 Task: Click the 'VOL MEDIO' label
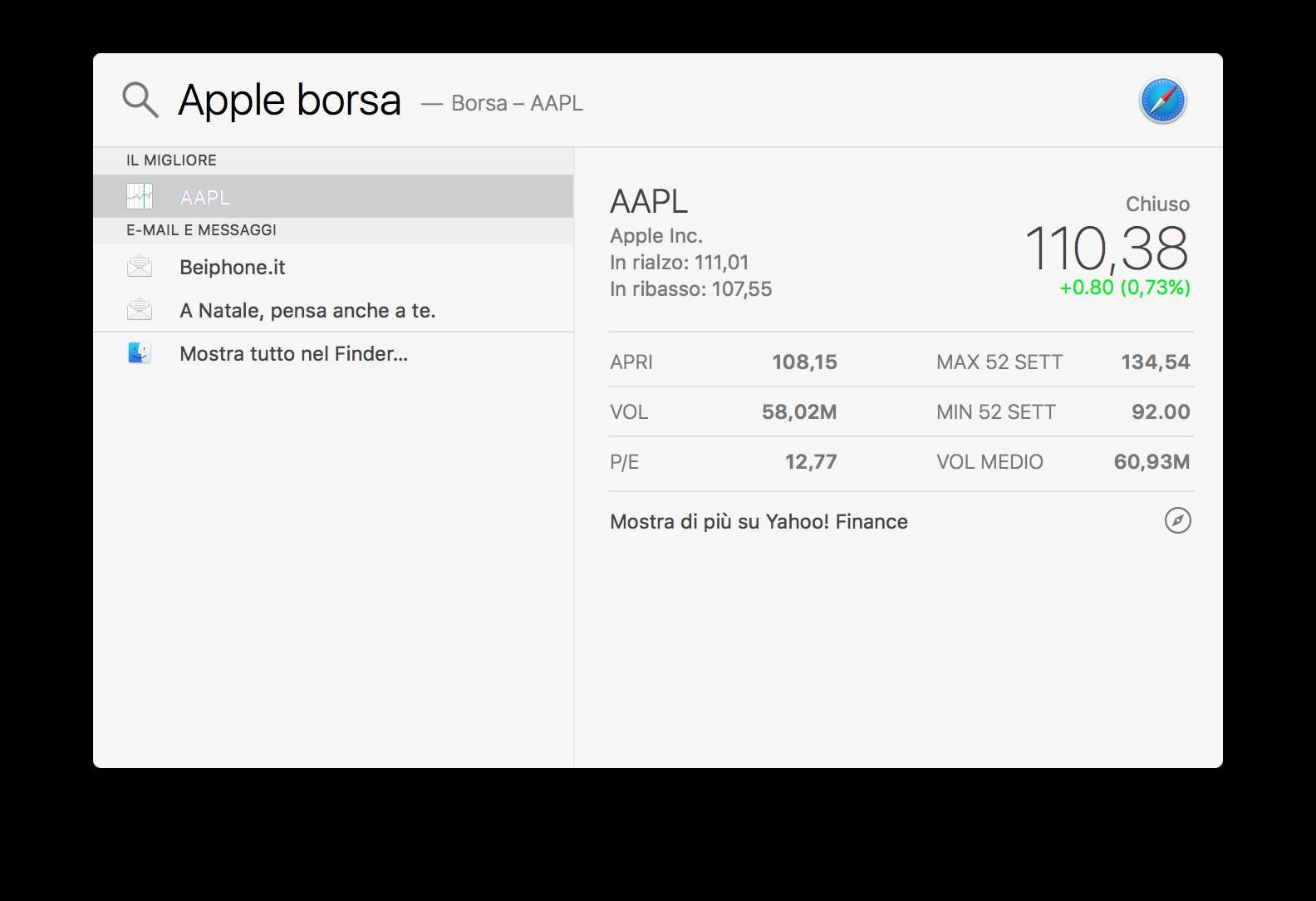pyautogui.click(x=989, y=462)
